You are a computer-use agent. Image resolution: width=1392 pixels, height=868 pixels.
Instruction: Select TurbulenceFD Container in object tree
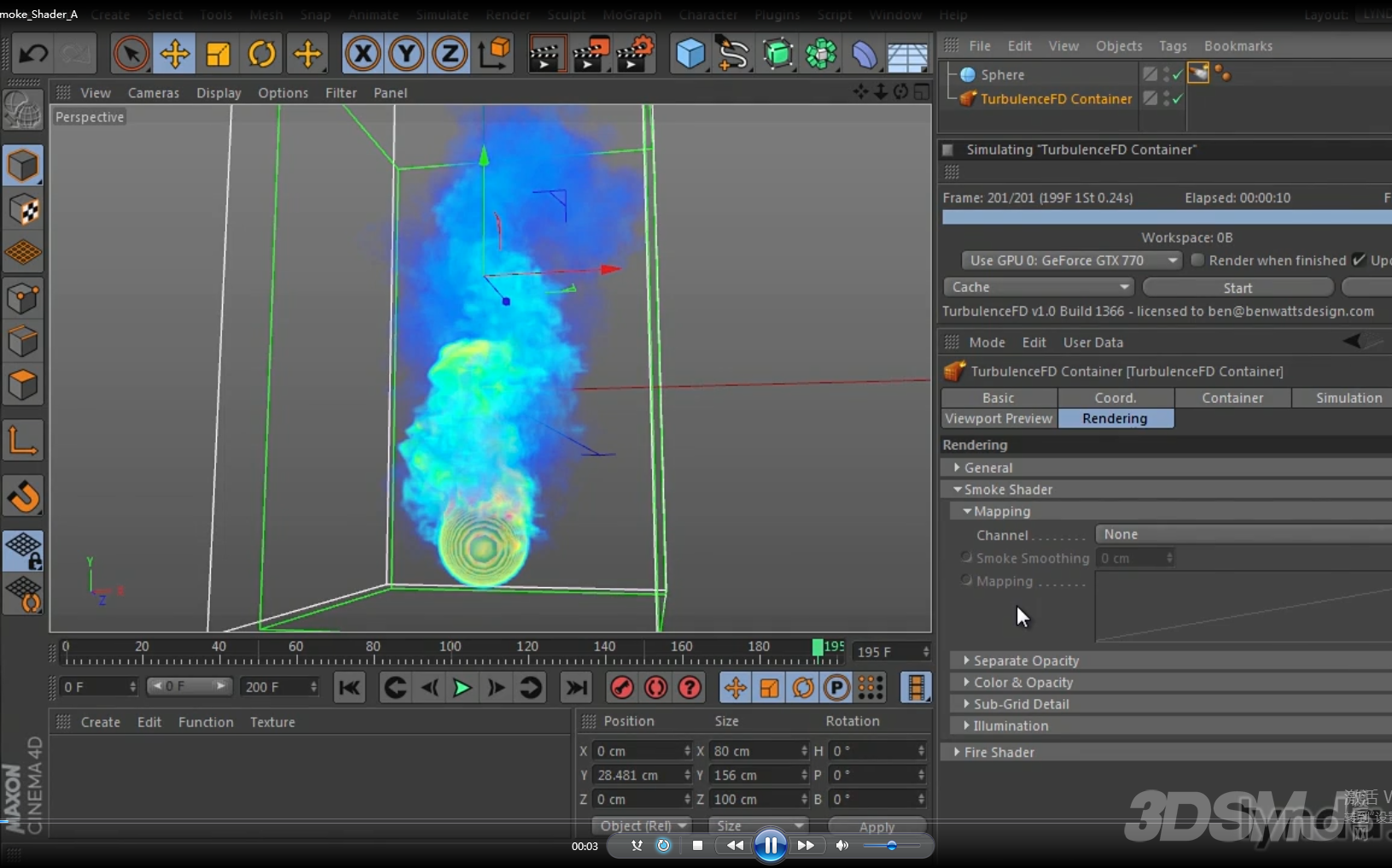click(1056, 99)
